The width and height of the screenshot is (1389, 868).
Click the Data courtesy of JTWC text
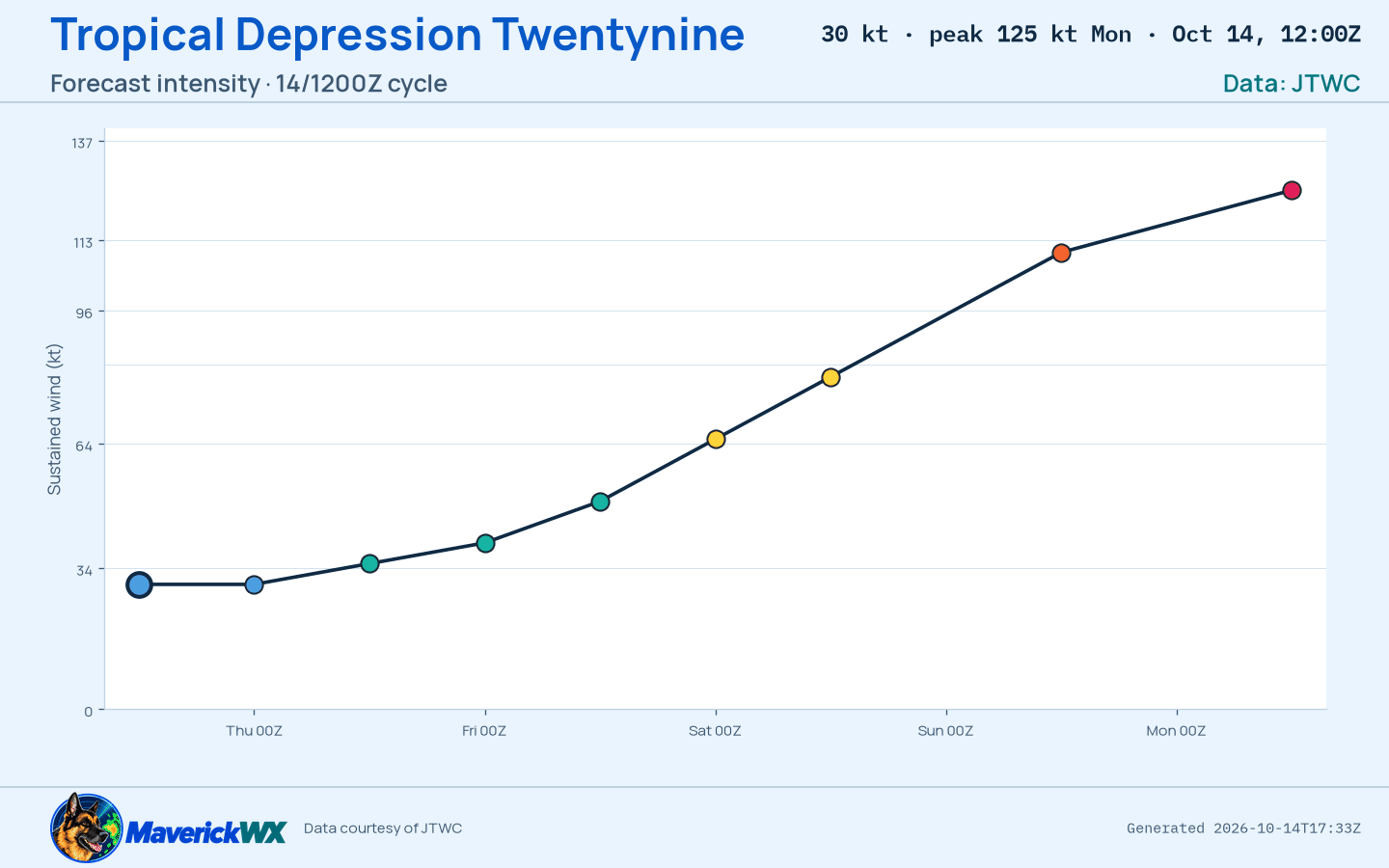[x=383, y=828]
